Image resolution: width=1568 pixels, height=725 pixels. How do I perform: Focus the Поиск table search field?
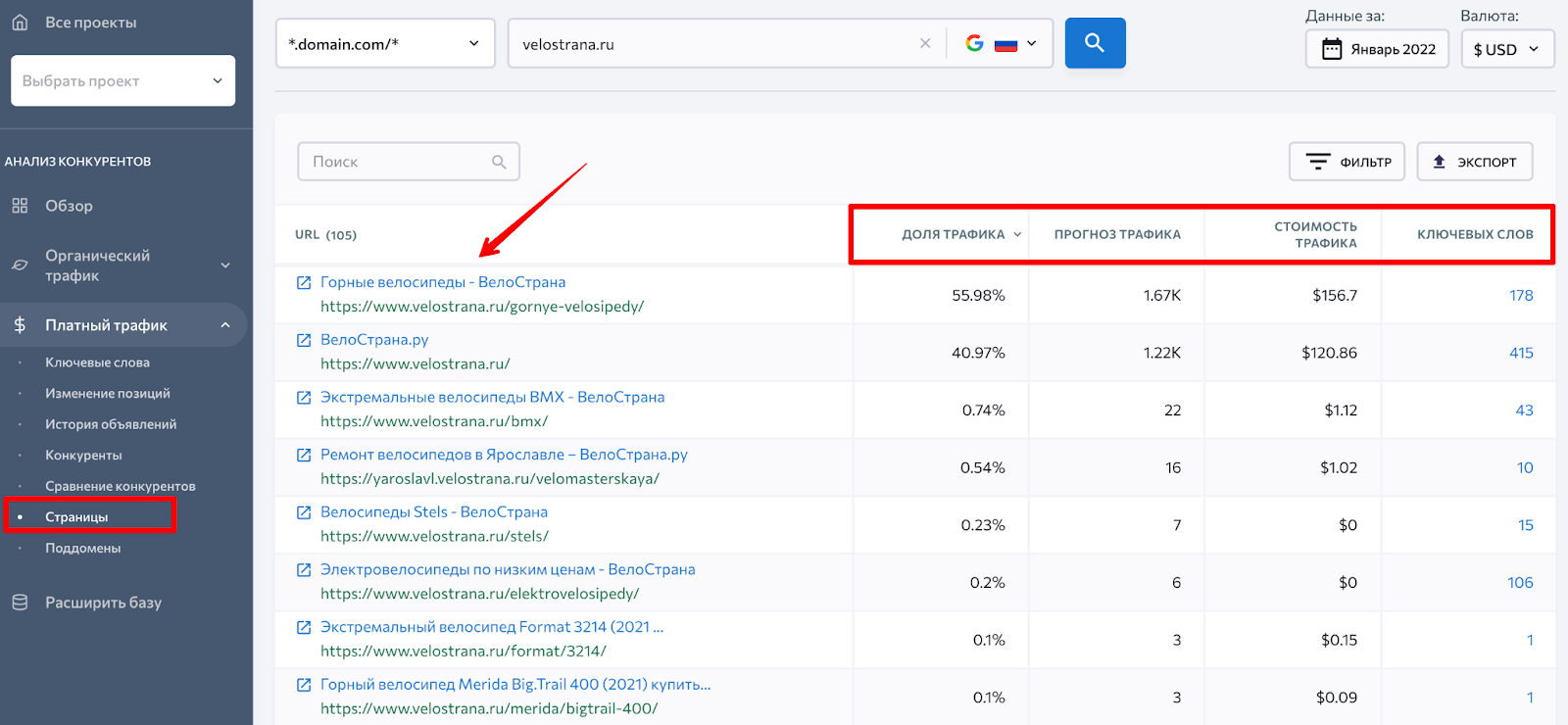(409, 162)
